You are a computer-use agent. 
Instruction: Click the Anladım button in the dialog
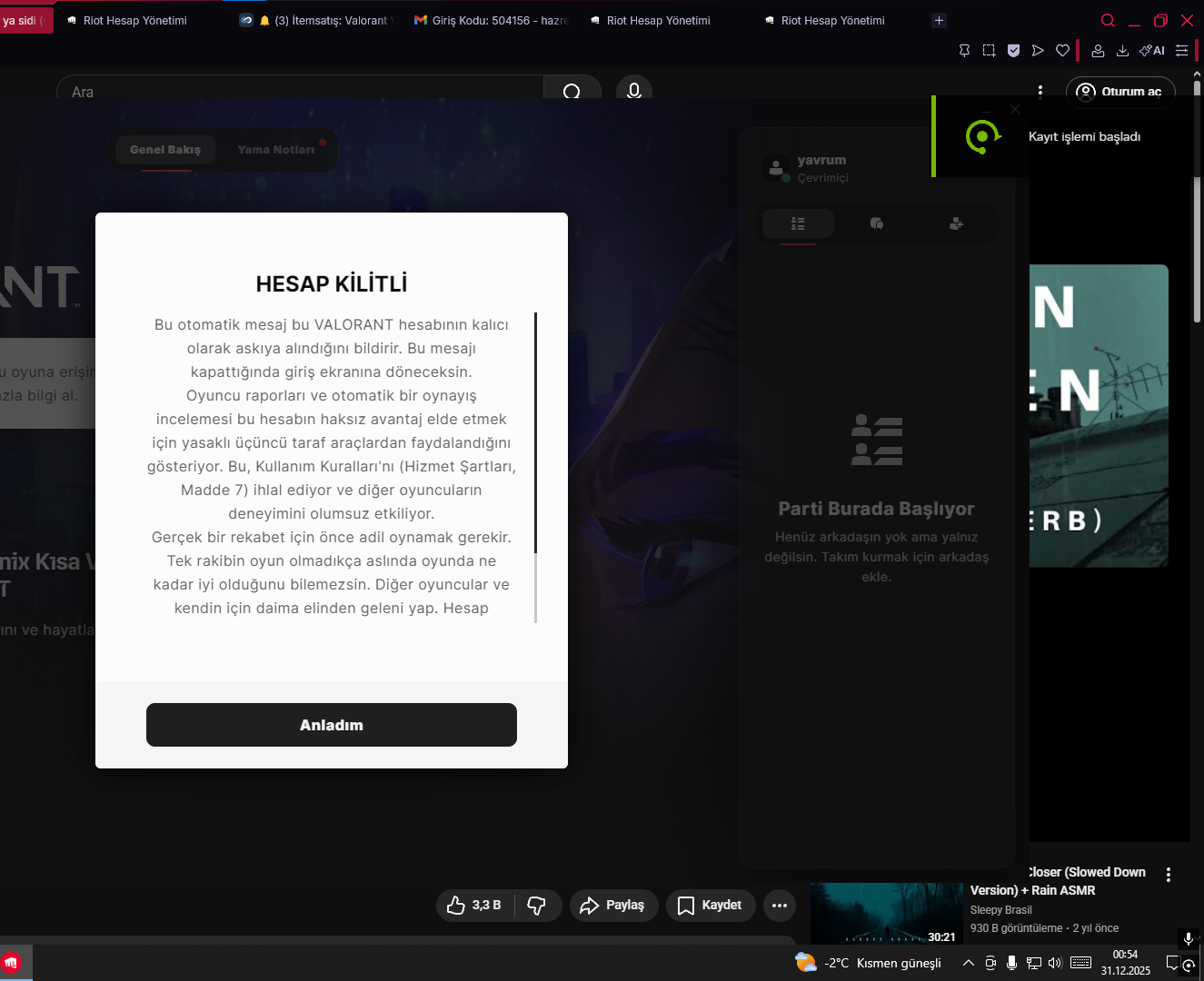pyautogui.click(x=332, y=725)
